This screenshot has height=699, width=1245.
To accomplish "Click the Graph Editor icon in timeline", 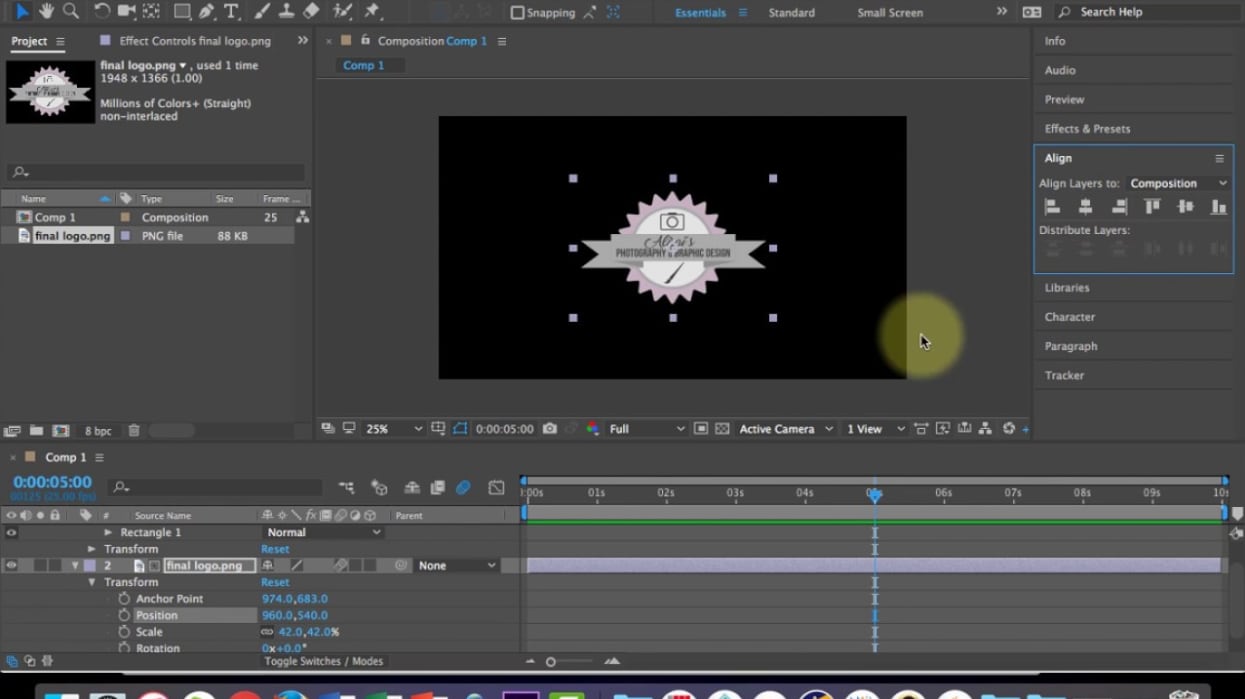I will pyautogui.click(x=496, y=488).
